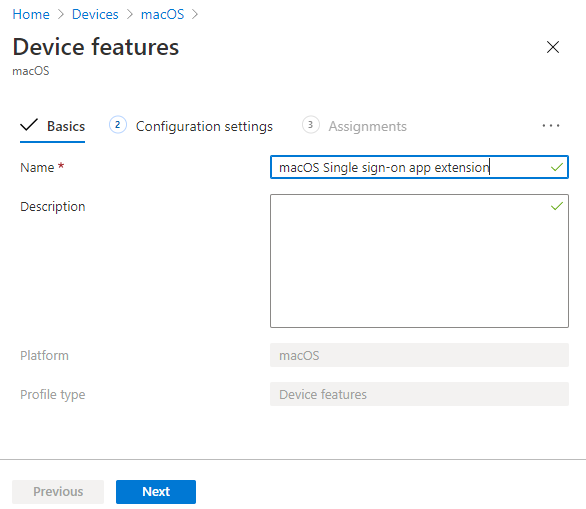Click the Name field validation checkmark
The width and height of the screenshot is (586, 509).
(x=556, y=167)
